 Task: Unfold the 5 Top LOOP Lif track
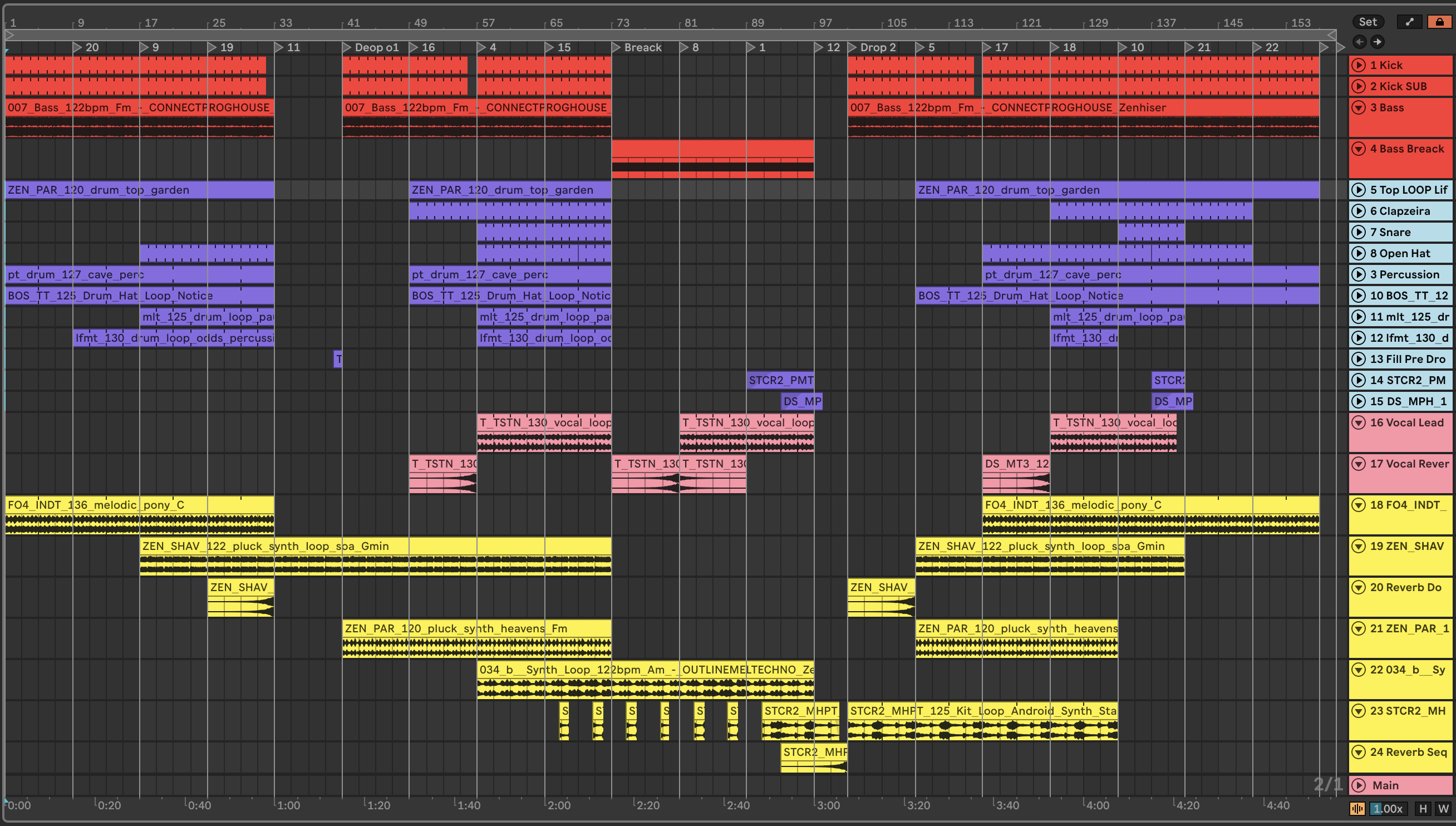(x=1359, y=189)
